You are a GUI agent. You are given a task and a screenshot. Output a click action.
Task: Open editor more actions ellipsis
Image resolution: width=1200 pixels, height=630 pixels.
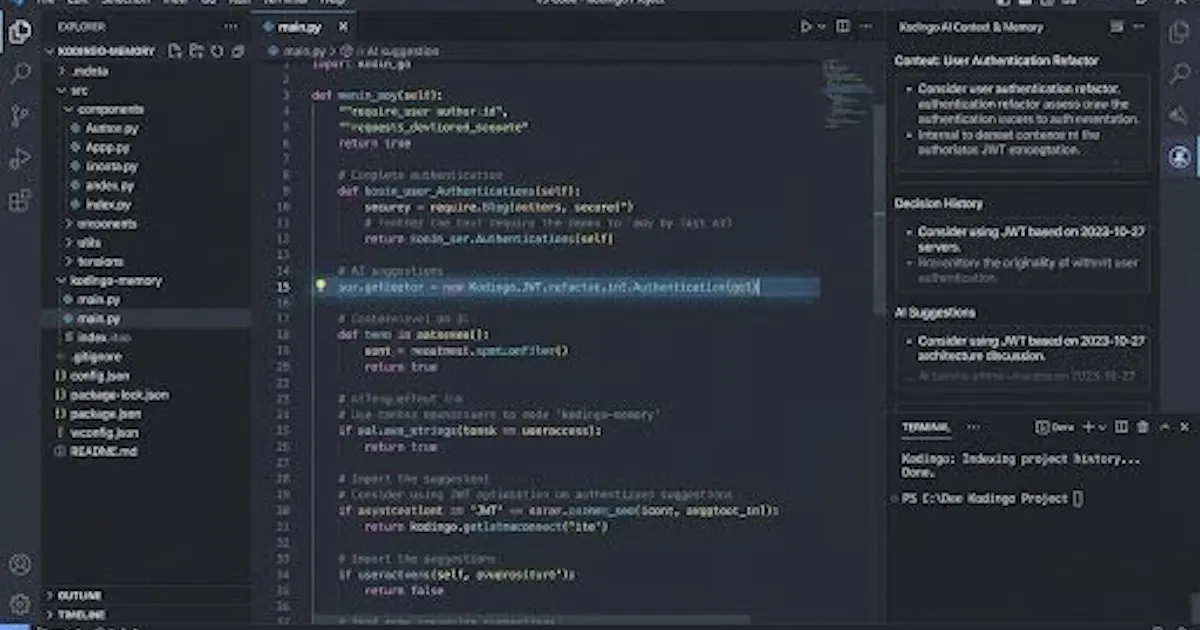point(867,27)
